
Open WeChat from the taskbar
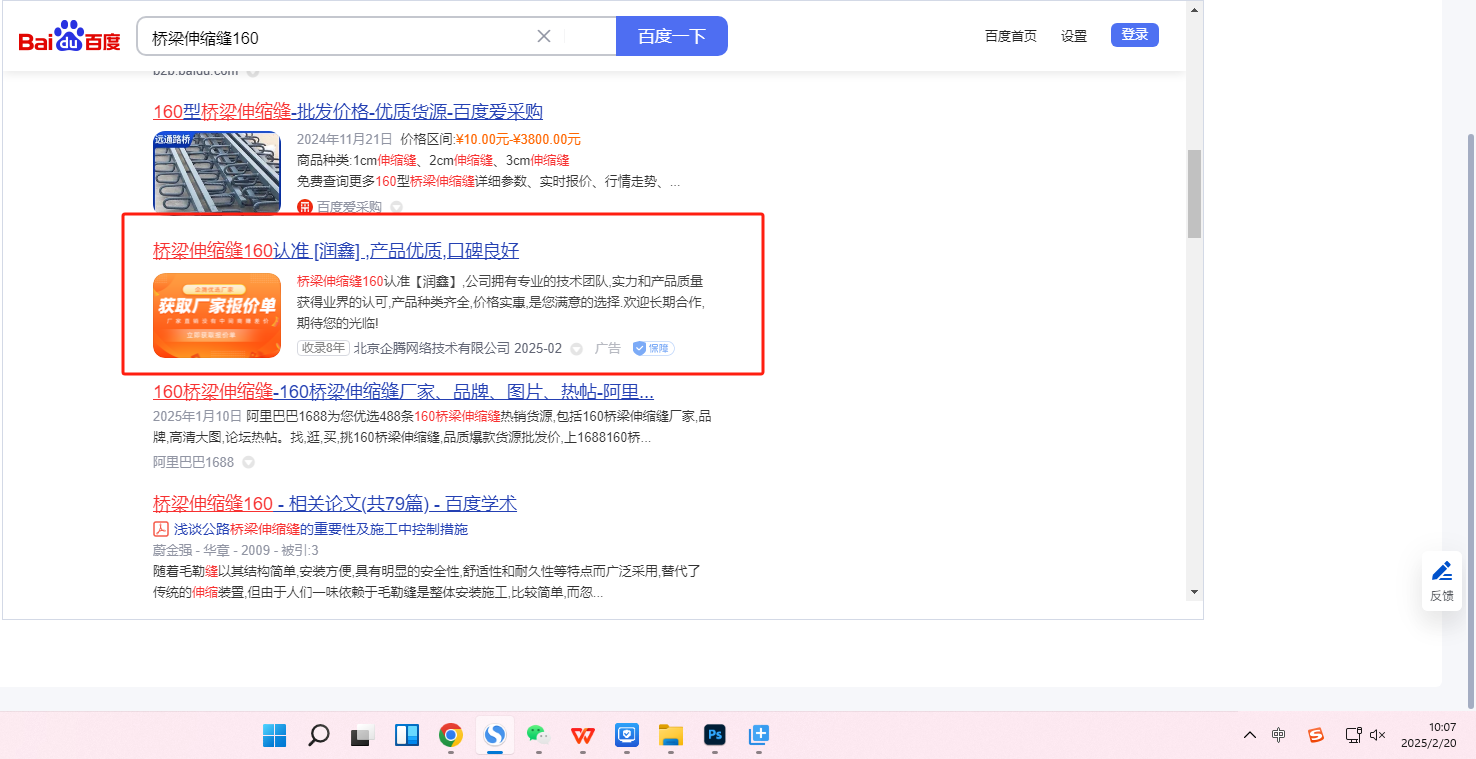point(538,736)
